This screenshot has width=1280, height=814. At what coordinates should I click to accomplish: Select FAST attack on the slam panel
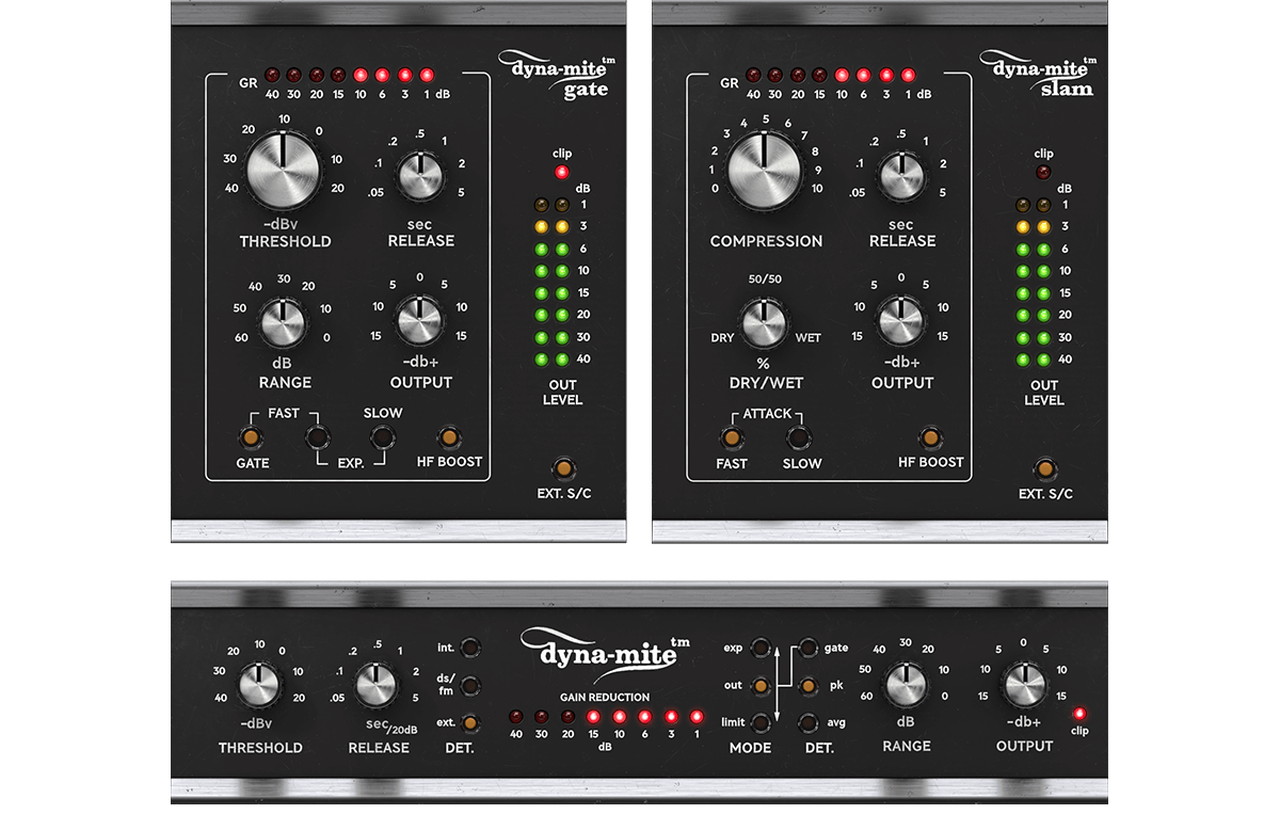(732, 438)
